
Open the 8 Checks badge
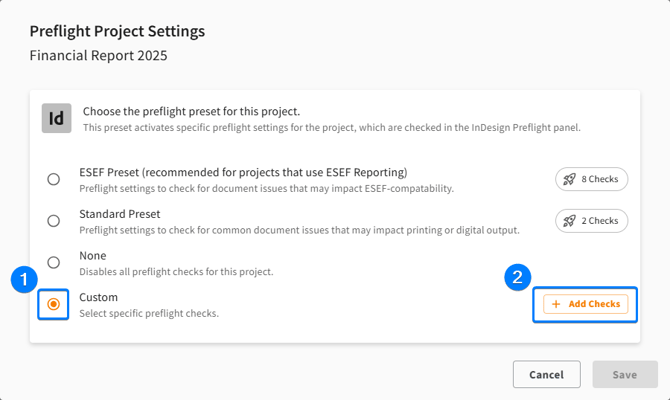591,179
